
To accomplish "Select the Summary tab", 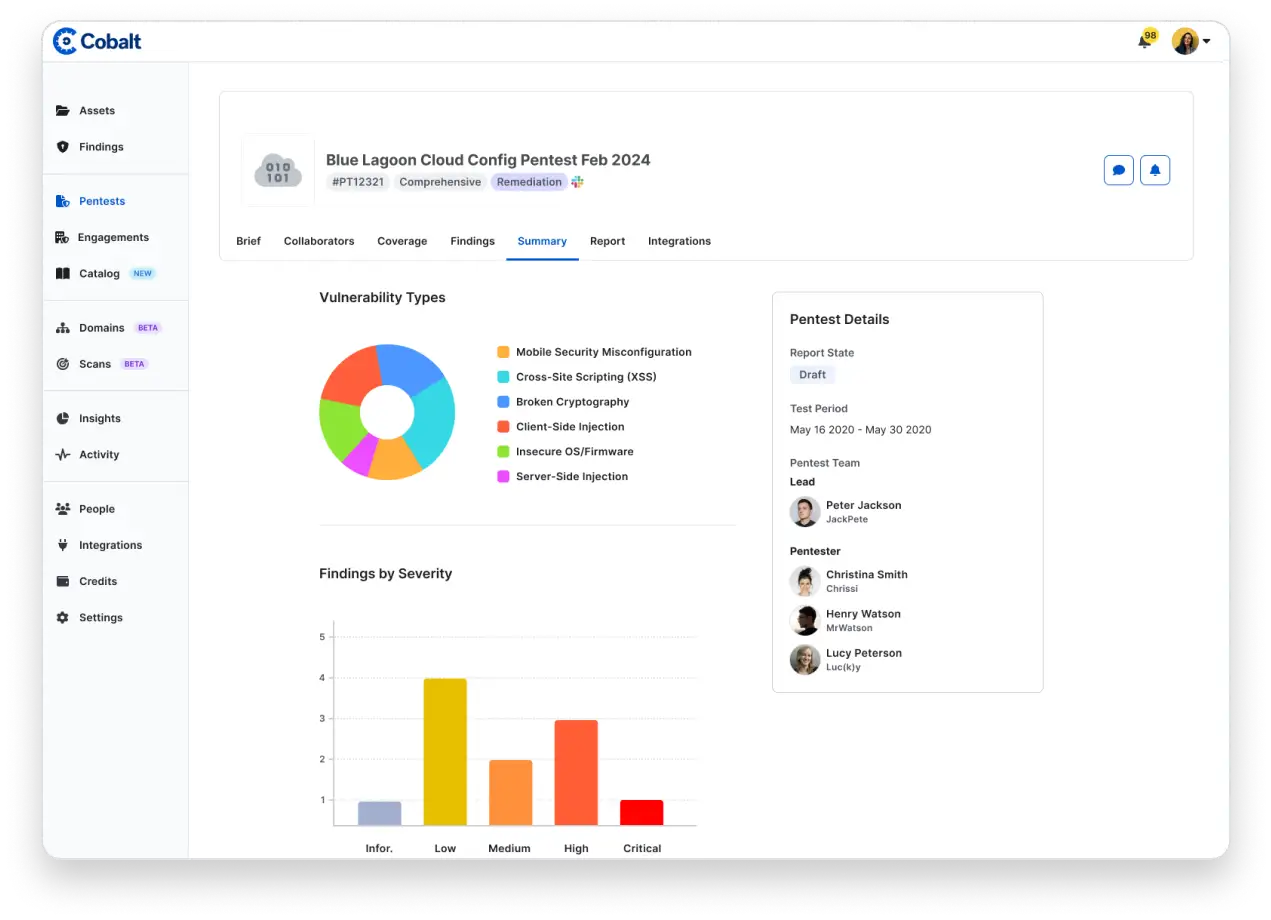I will pos(542,241).
